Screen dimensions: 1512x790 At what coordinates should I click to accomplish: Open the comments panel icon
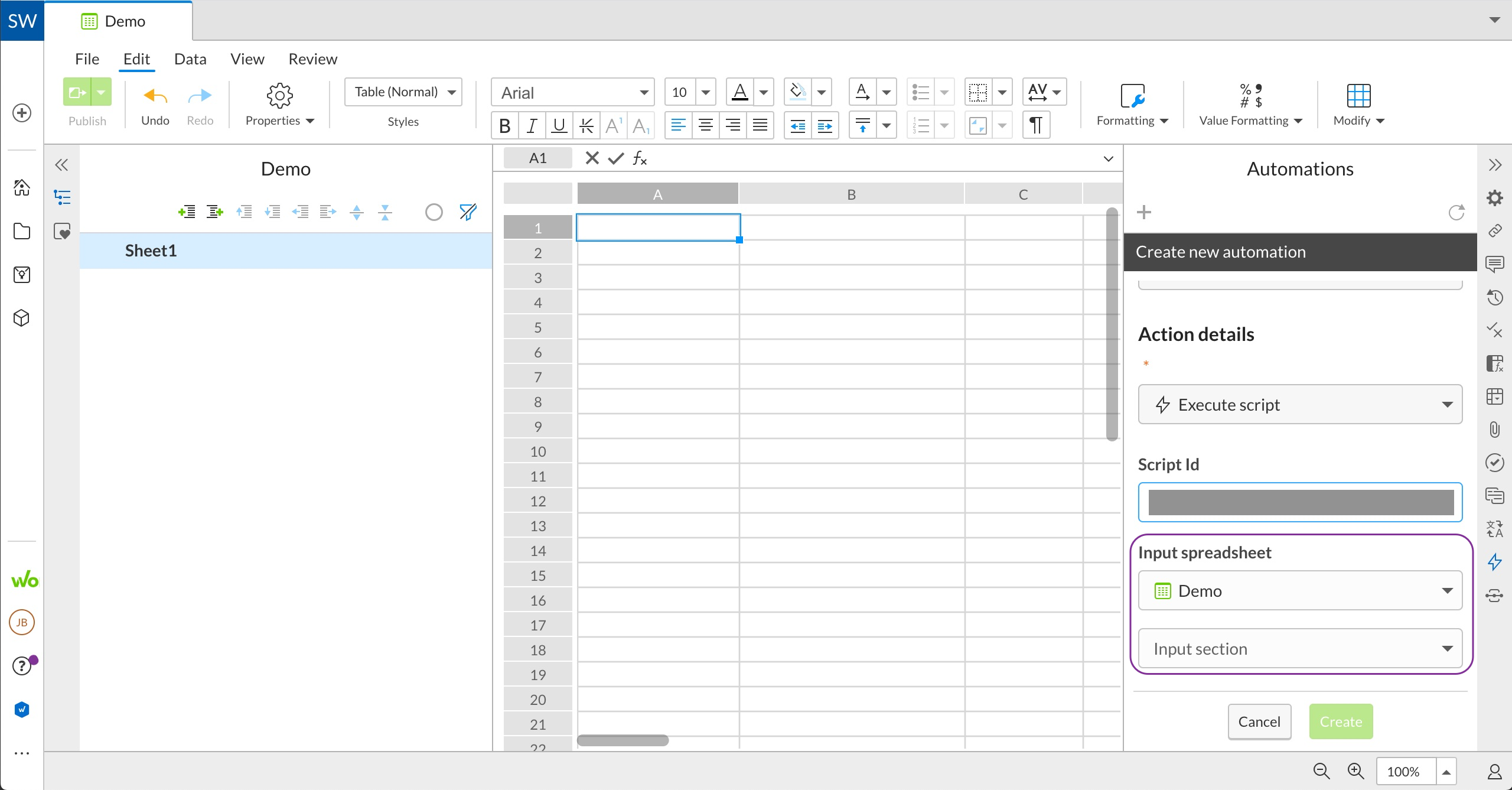1495,264
